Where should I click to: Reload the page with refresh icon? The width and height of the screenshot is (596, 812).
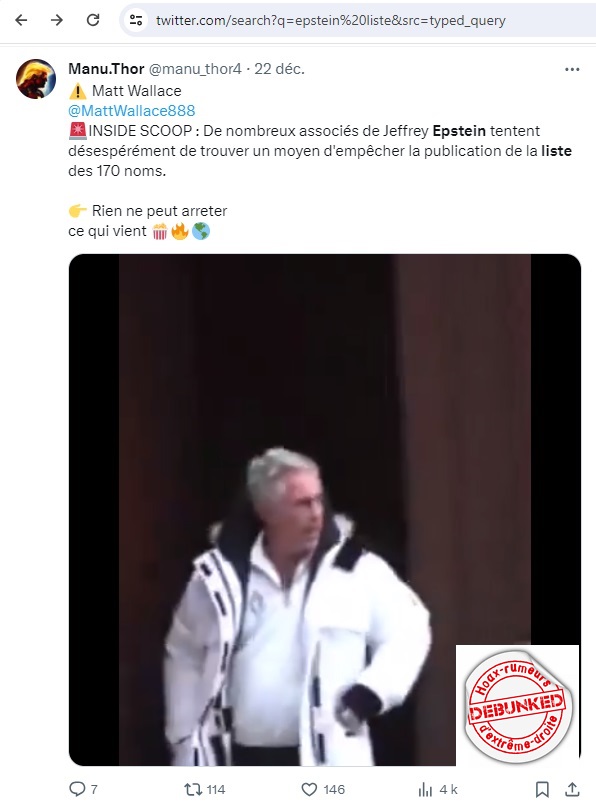(x=93, y=20)
